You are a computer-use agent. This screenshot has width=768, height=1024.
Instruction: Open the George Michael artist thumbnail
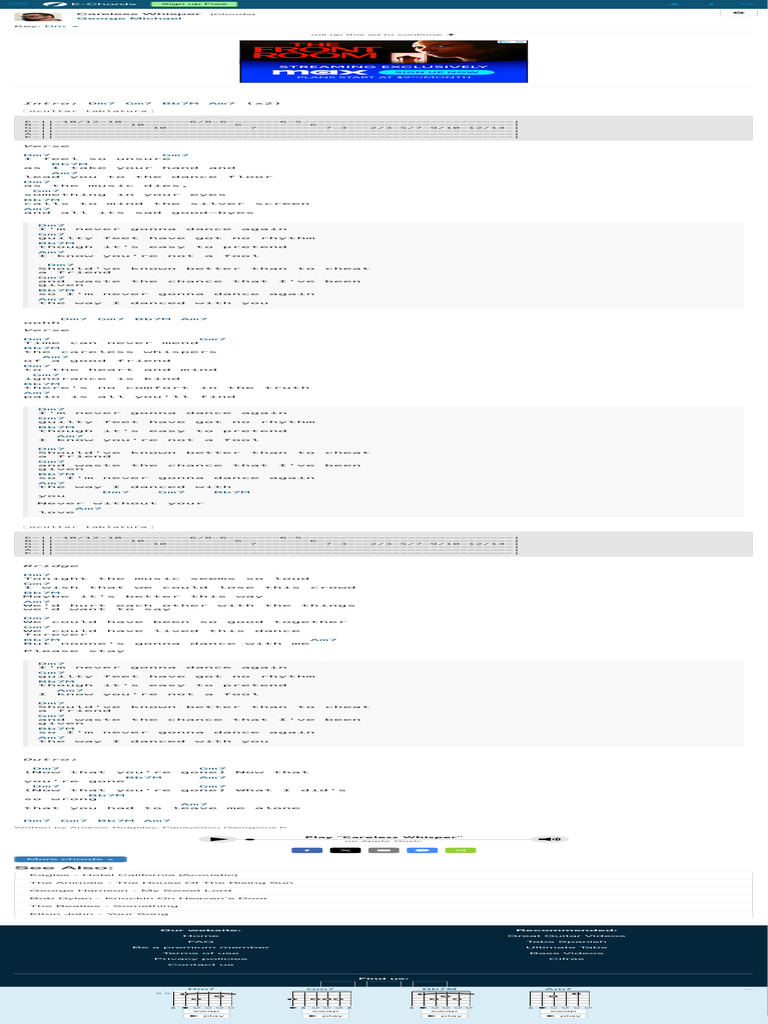coord(39,17)
